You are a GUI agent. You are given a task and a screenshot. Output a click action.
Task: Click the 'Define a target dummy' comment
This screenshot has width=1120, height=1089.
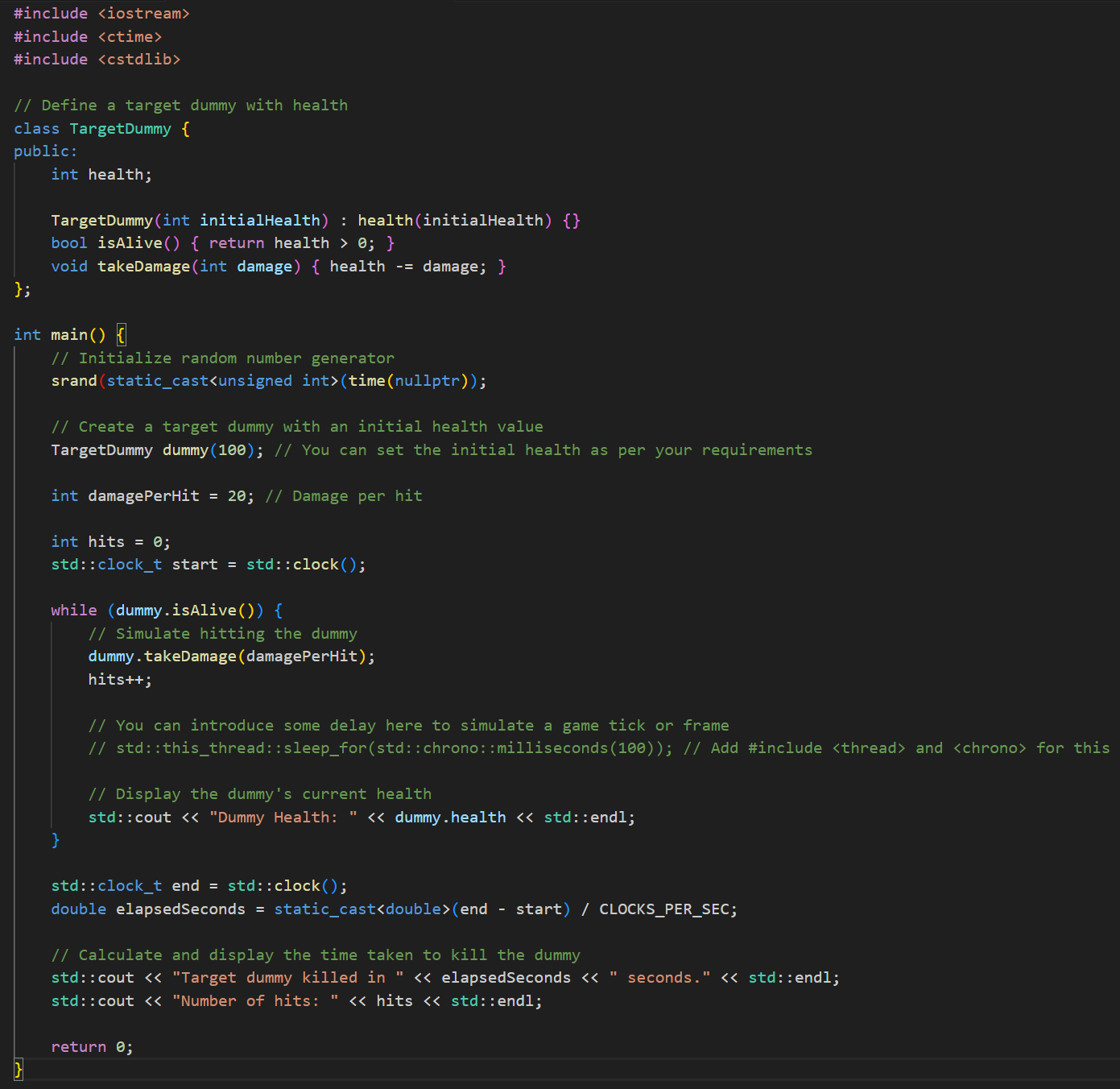coord(180,106)
